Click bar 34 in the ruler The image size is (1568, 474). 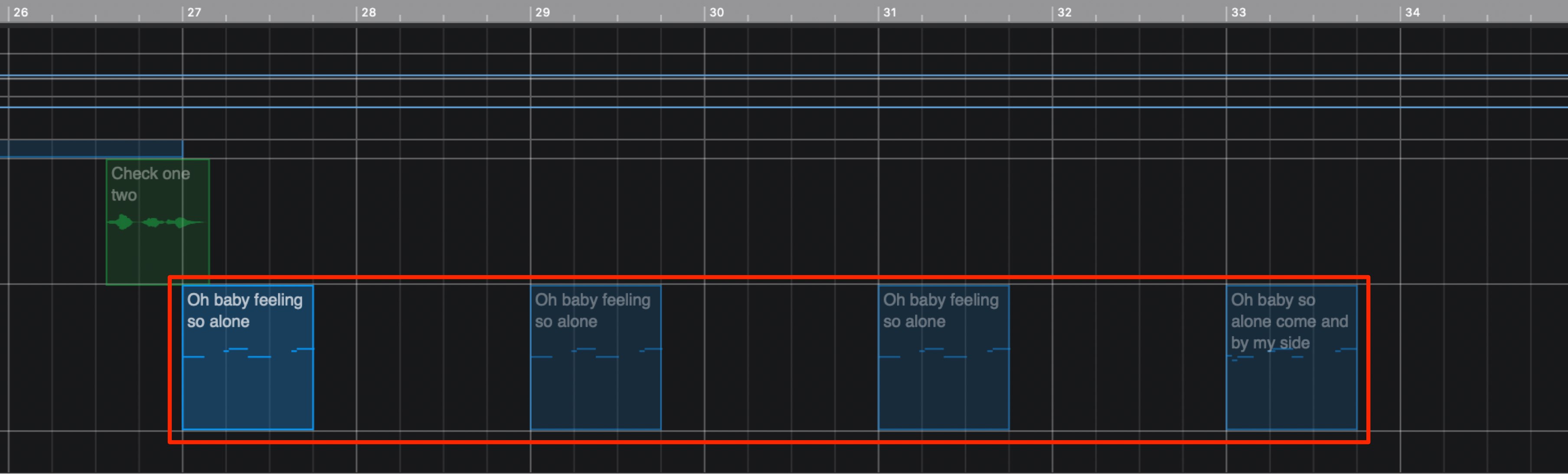[x=1412, y=12]
